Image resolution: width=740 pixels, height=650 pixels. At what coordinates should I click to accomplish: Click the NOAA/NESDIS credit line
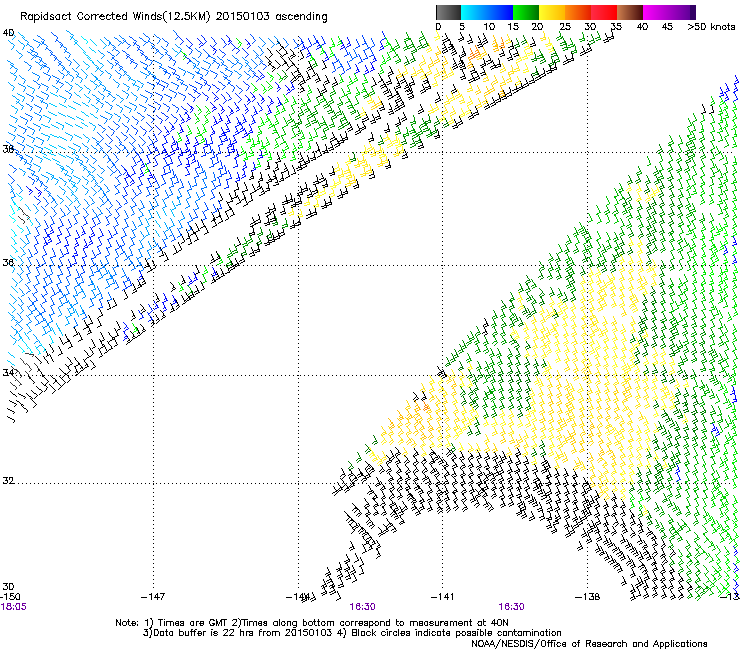(x=589, y=643)
